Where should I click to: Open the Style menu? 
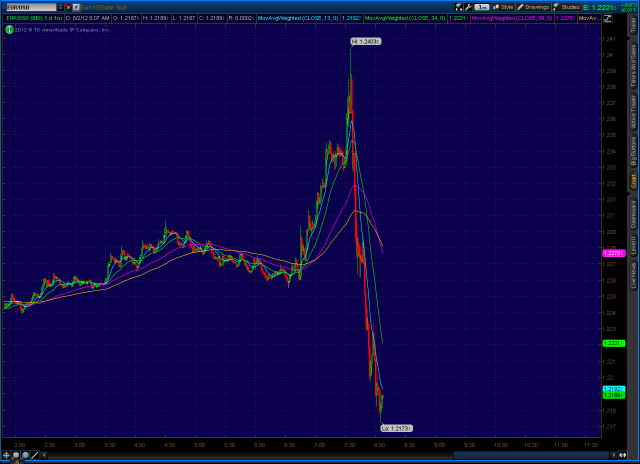(x=503, y=7)
